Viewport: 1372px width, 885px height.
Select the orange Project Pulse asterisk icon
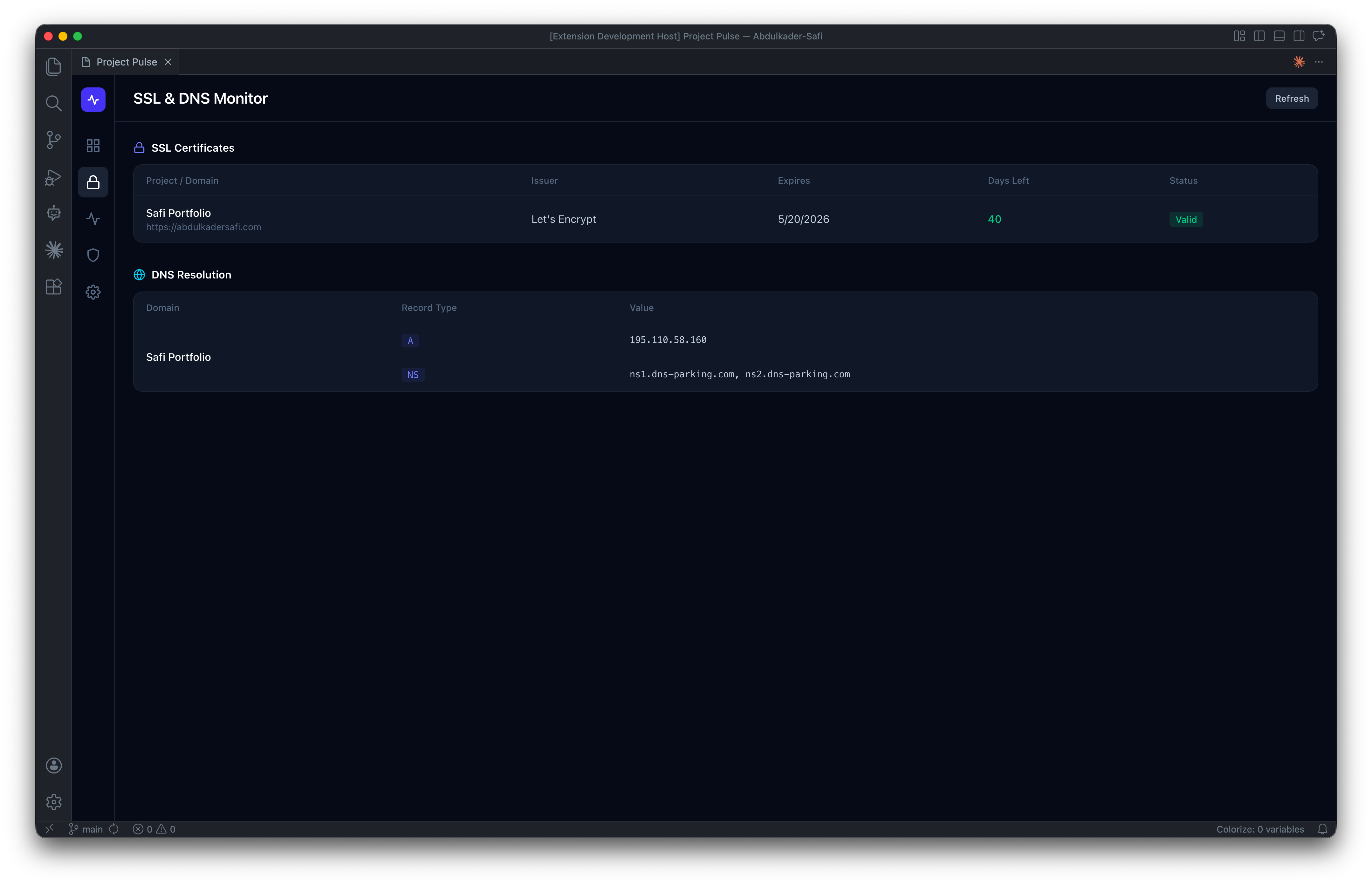(1299, 61)
